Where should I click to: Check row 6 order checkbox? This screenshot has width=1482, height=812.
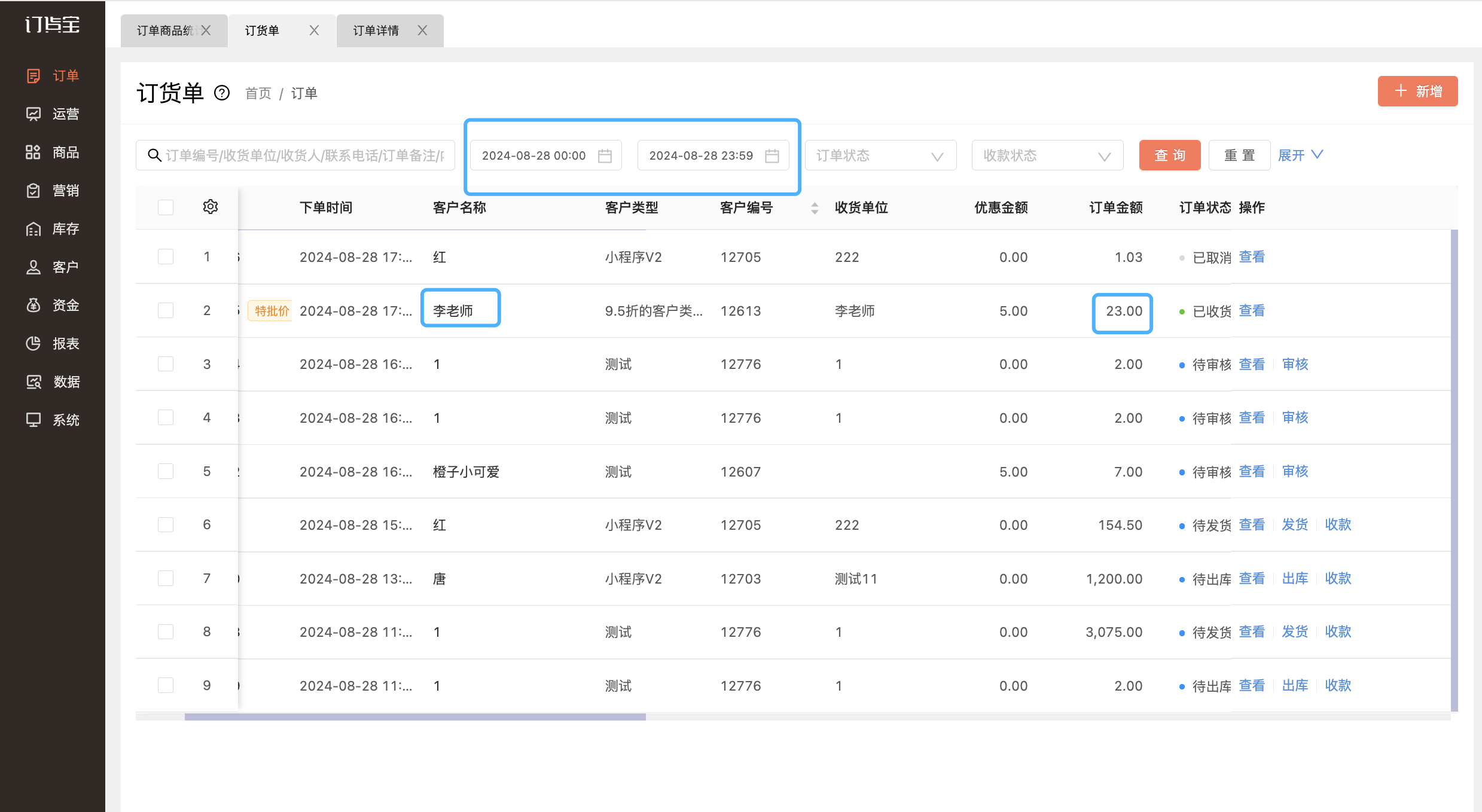click(166, 524)
